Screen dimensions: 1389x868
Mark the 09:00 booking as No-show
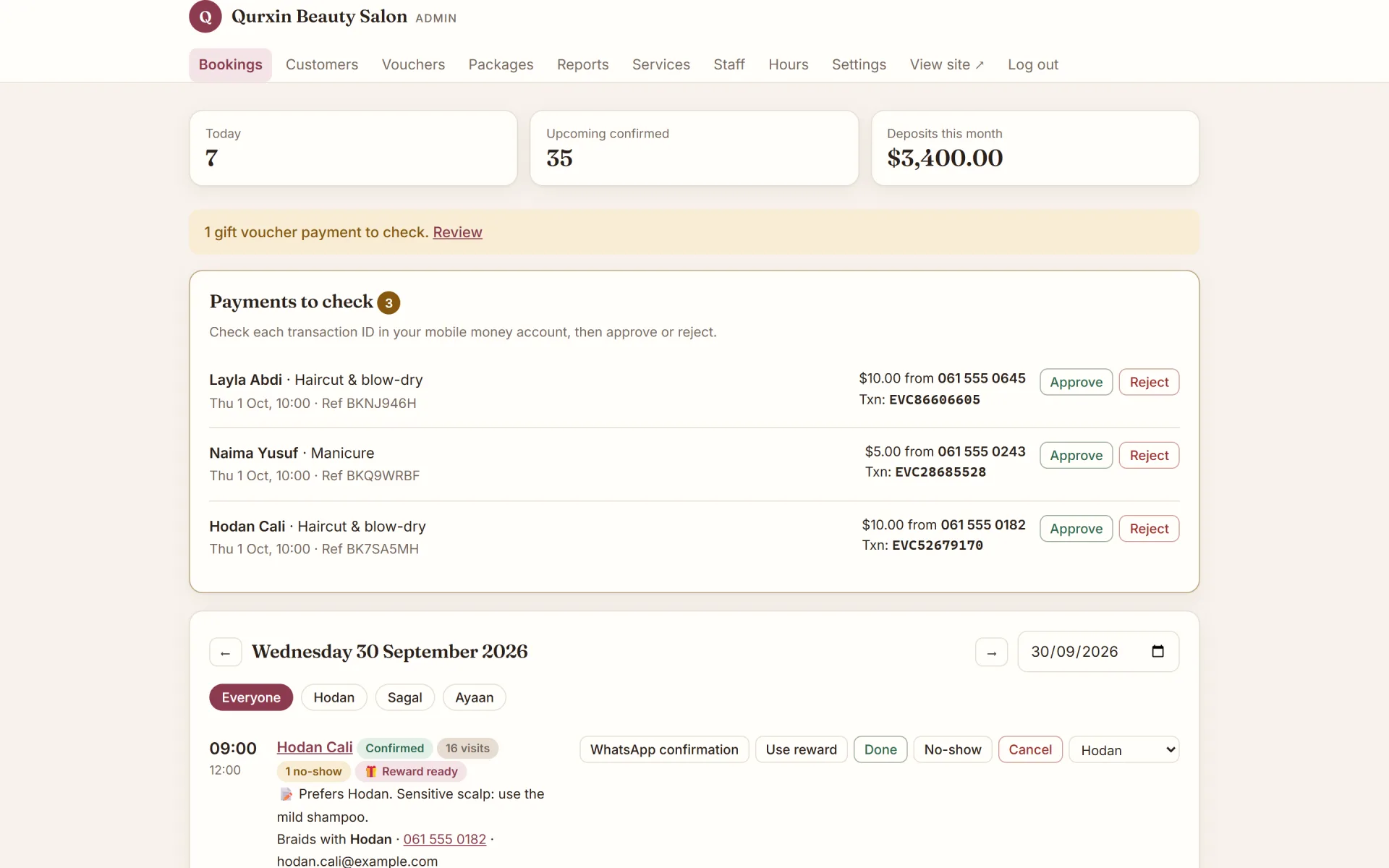(953, 749)
